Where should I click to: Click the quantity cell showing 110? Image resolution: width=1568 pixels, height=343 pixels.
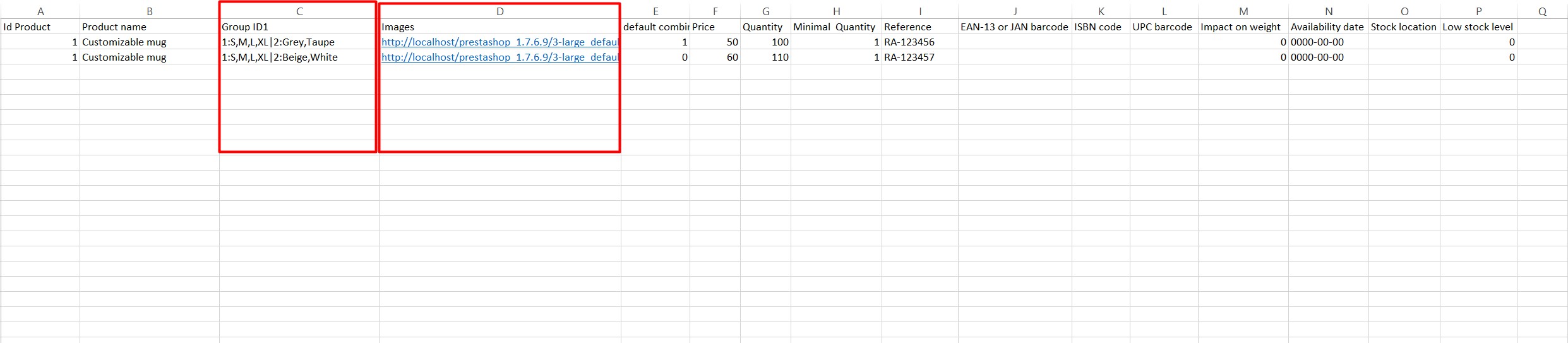coord(765,57)
